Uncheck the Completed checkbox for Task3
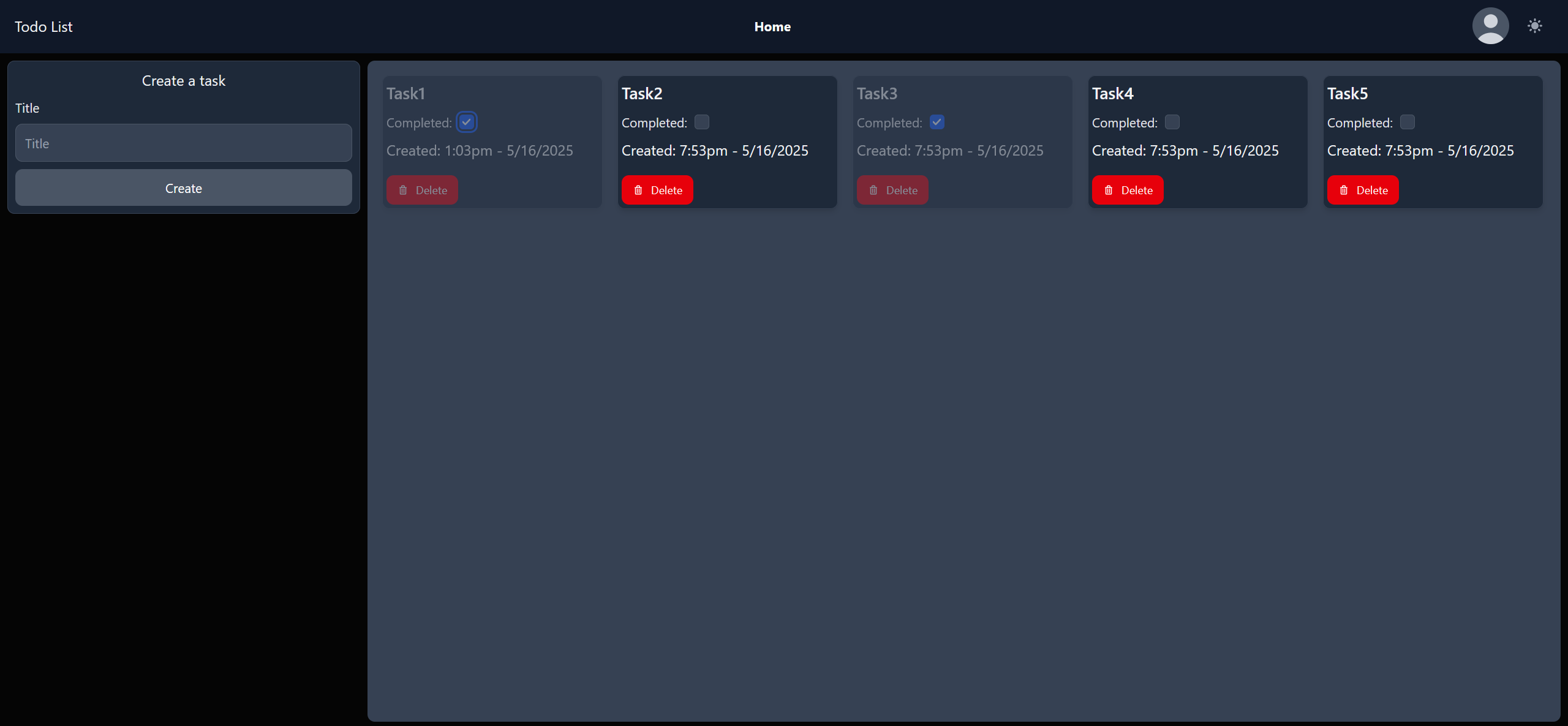The height and width of the screenshot is (726, 1568). click(x=937, y=122)
